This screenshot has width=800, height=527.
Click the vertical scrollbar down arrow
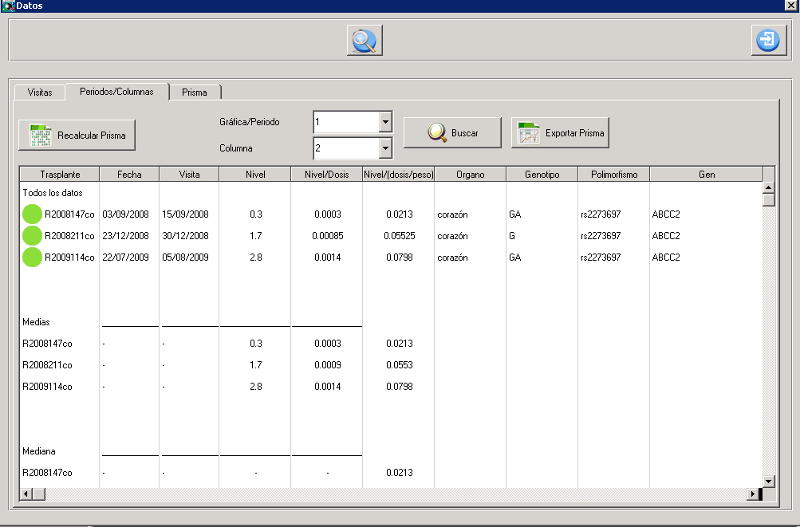[x=768, y=481]
